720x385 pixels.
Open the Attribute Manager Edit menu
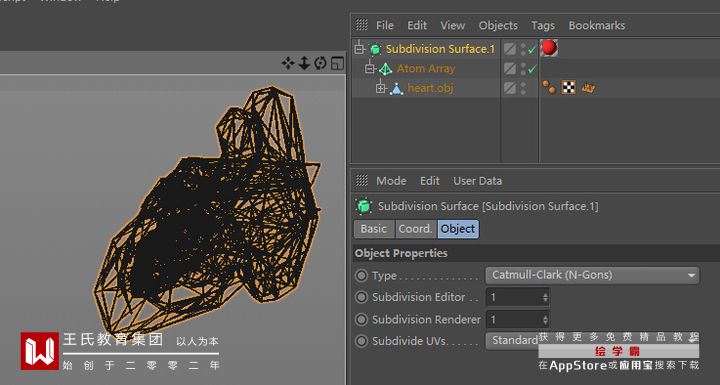click(430, 181)
